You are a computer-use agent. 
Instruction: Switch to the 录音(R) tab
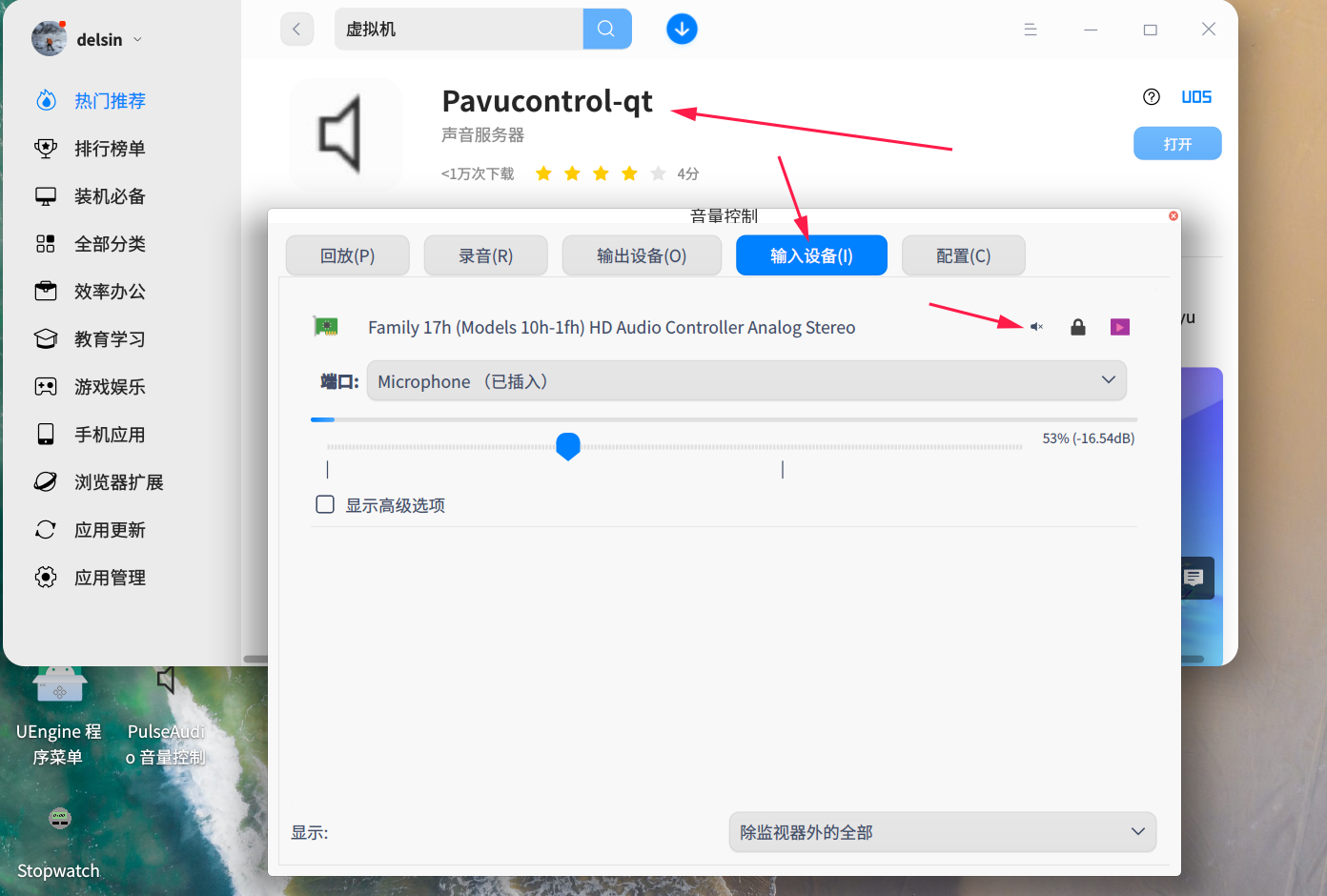(485, 255)
